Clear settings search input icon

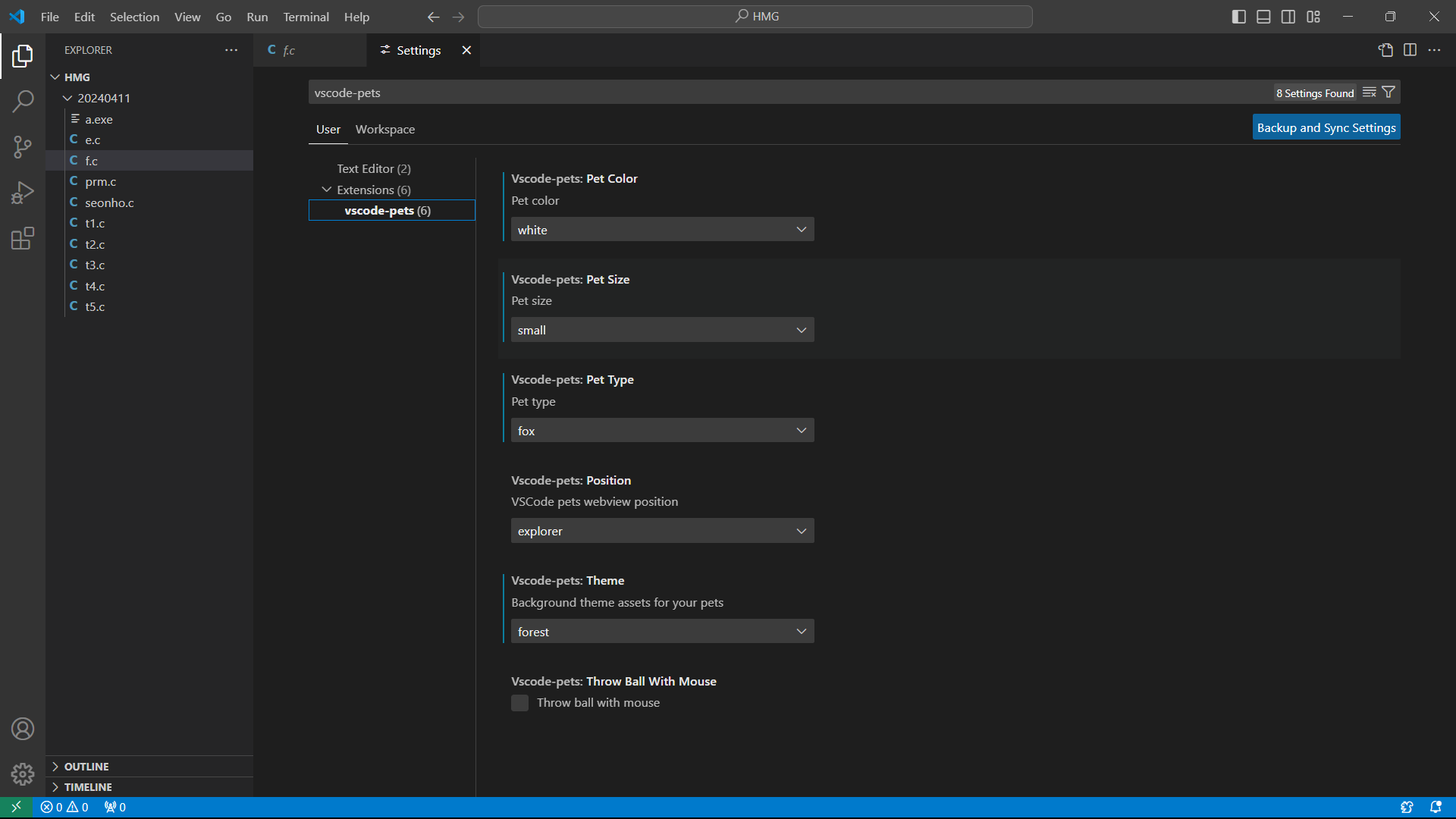1369,93
